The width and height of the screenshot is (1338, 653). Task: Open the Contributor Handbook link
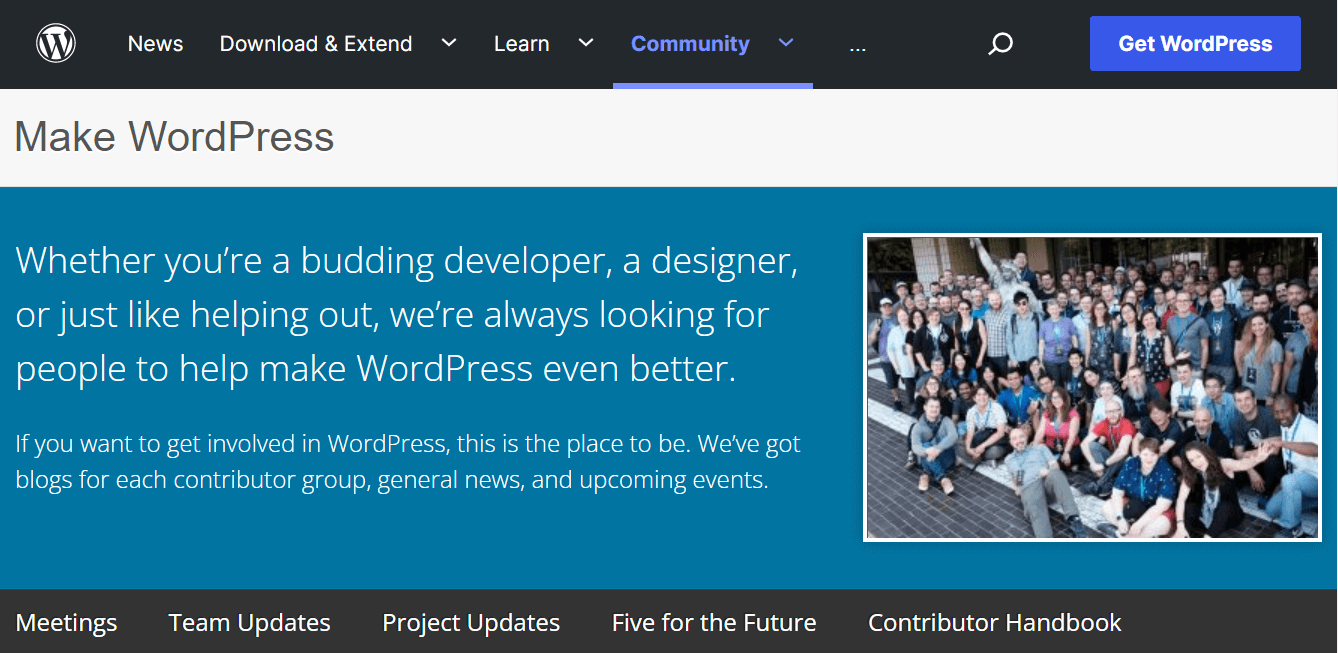(995, 622)
